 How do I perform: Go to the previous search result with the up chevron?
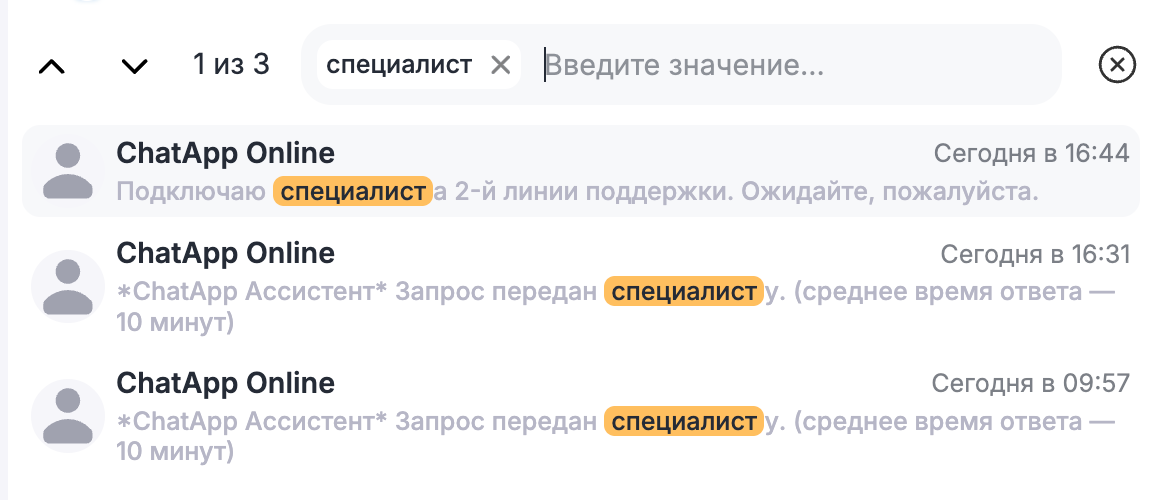tap(51, 66)
